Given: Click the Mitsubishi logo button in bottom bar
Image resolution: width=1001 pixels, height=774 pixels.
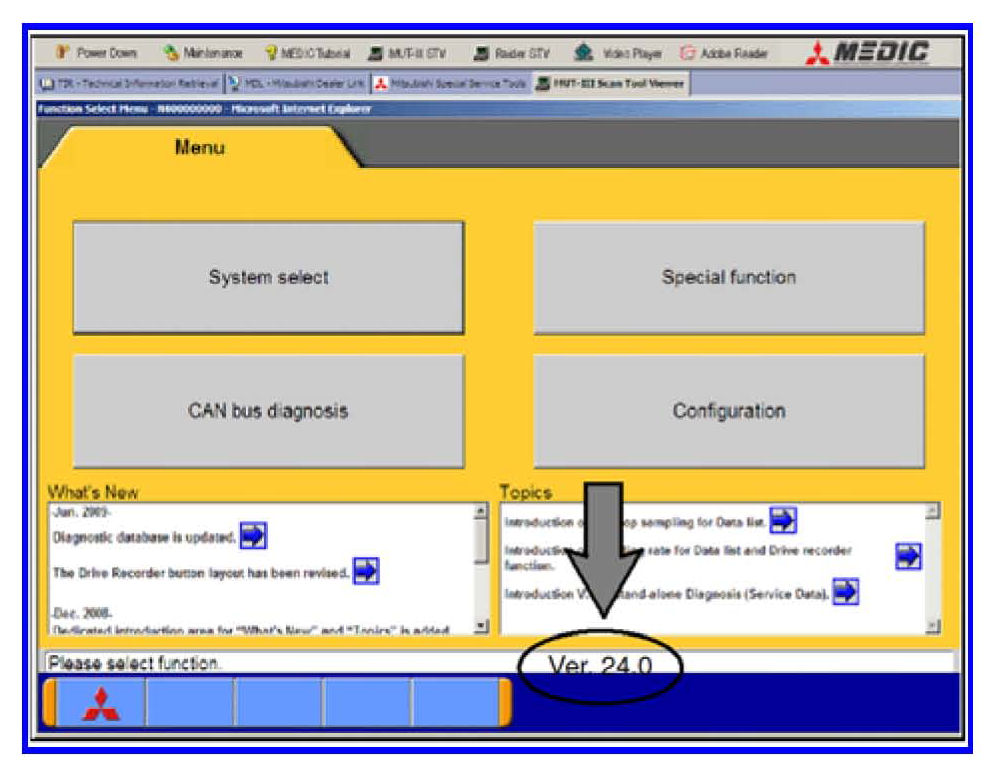Looking at the screenshot, I should coord(99,702).
